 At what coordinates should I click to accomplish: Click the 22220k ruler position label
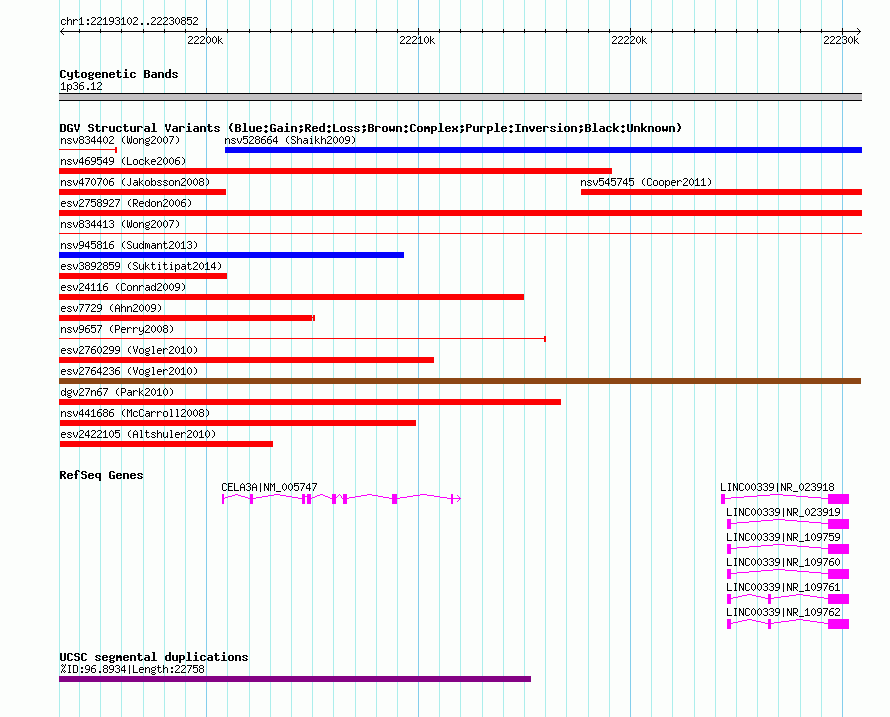629,40
